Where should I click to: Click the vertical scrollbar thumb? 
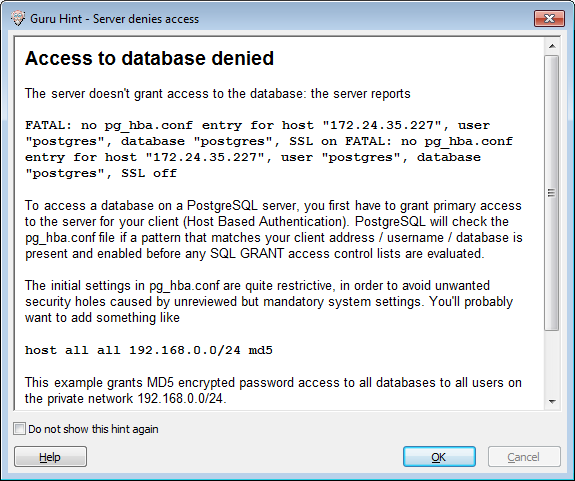[x=552, y=193]
